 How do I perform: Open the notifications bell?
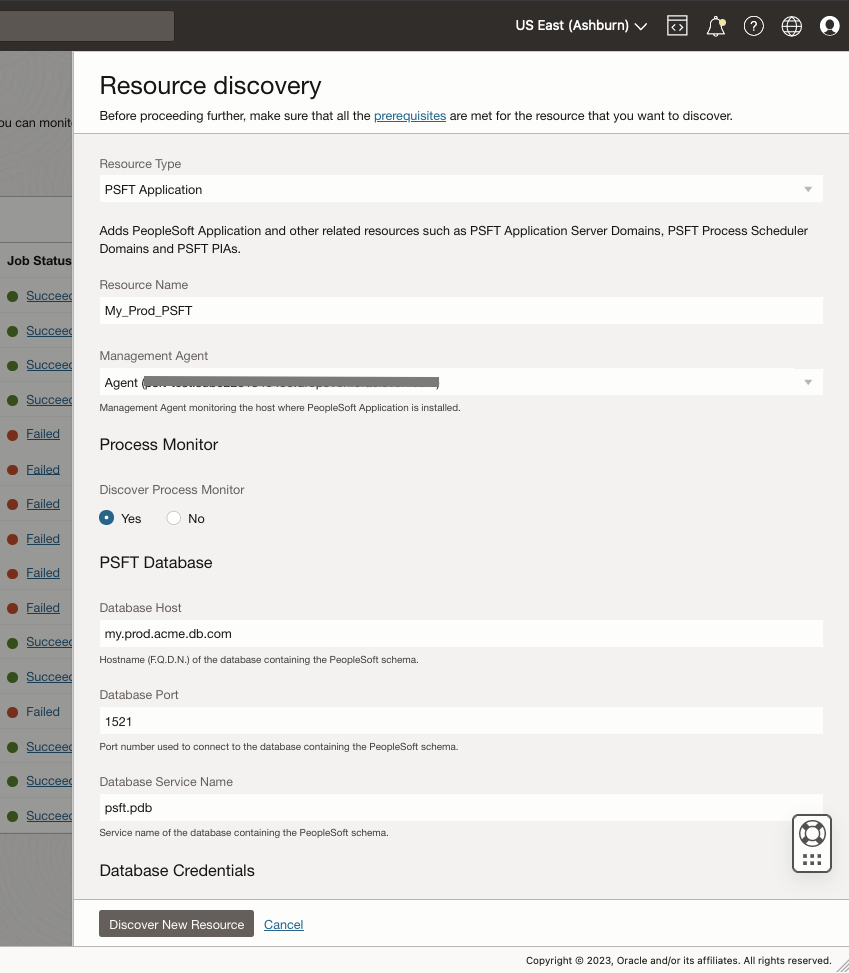[716, 26]
